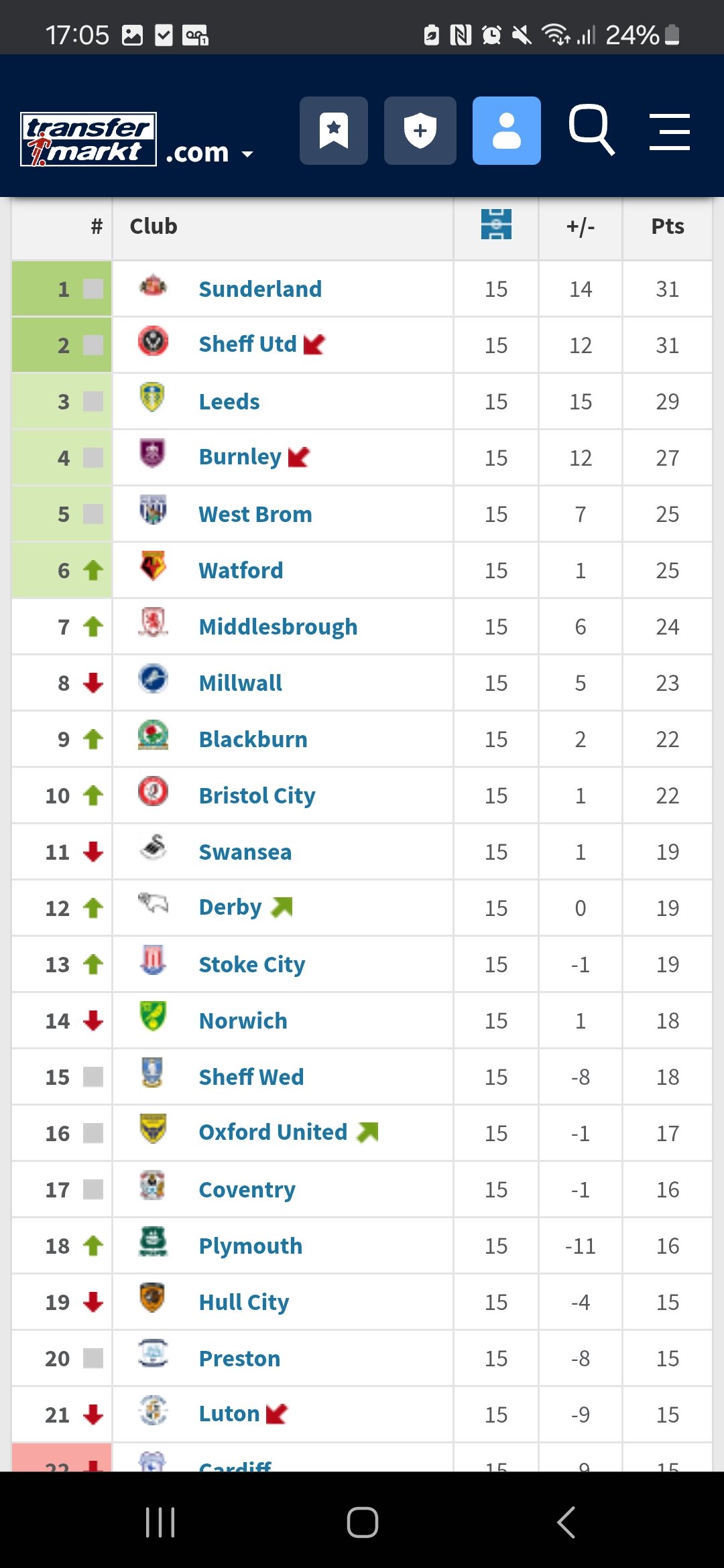Screen dimensions: 724x1568
Task: Open Android recent apps button
Action: point(160,1522)
